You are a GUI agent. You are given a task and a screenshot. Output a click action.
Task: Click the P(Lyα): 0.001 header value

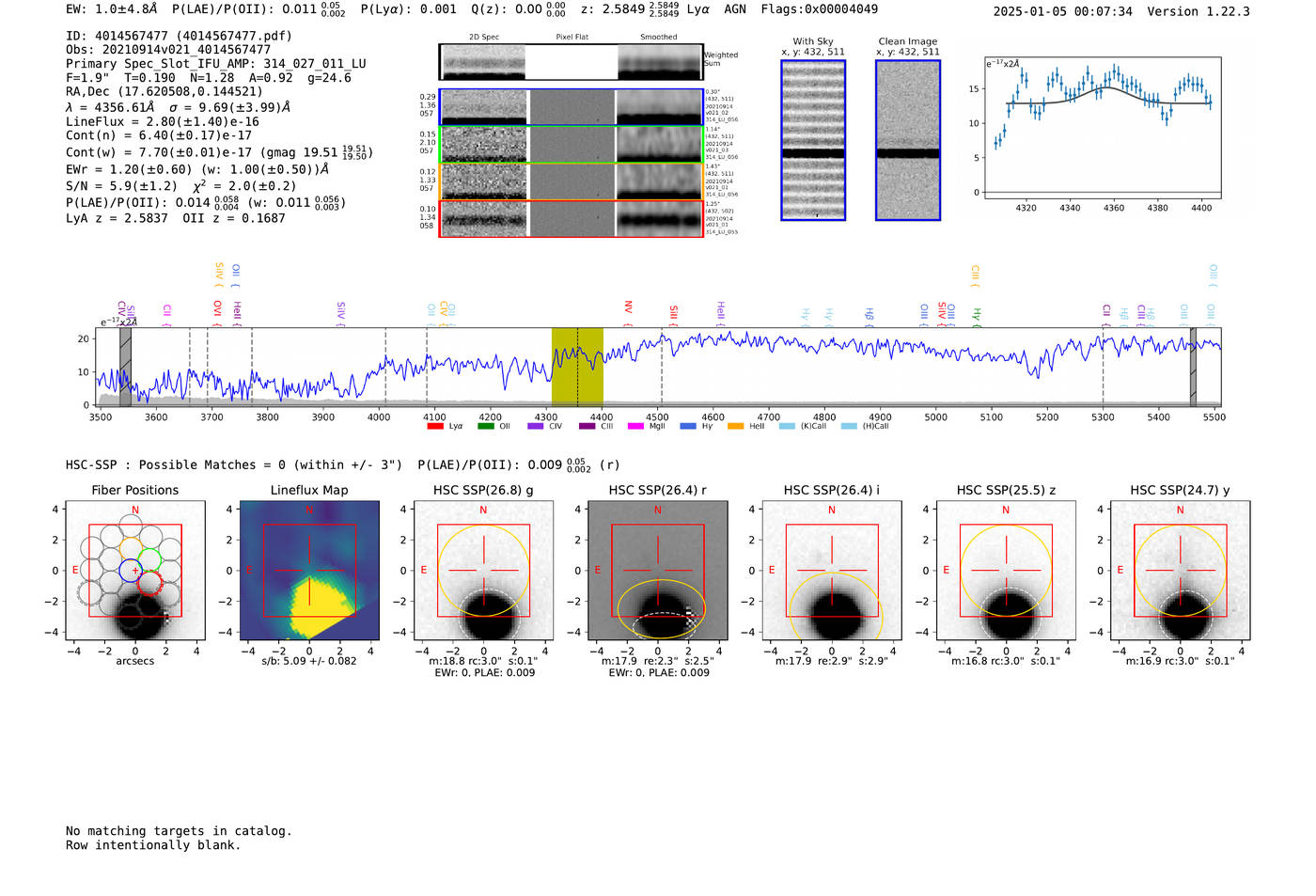pyautogui.click(x=408, y=9)
